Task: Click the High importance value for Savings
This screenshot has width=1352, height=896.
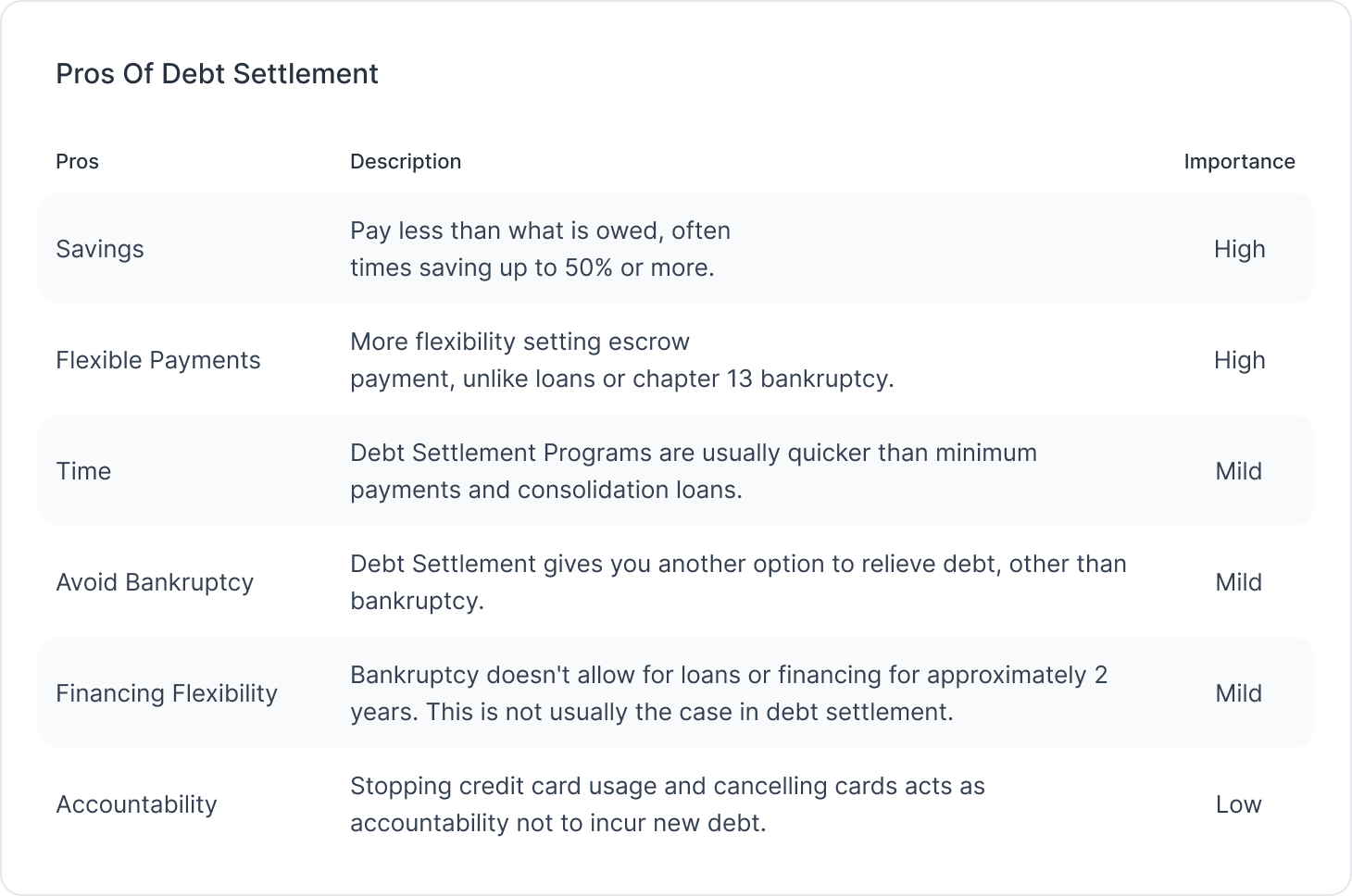Action: (x=1239, y=249)
